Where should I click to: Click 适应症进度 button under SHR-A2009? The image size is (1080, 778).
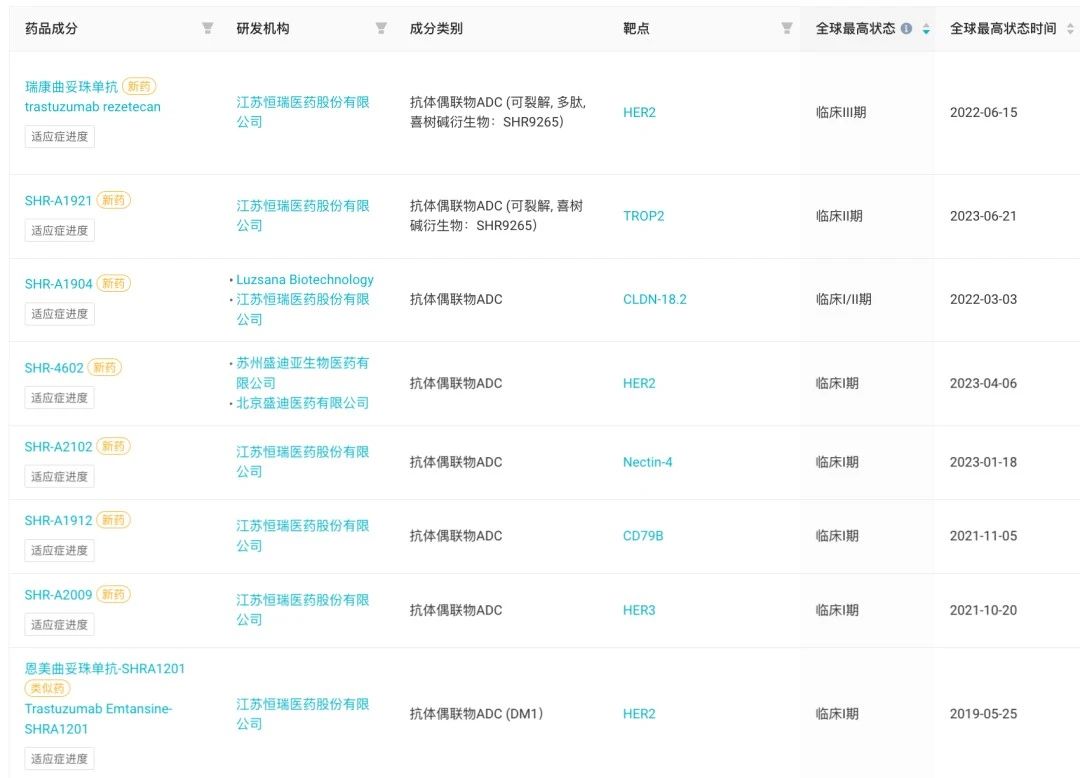[59, 625]
